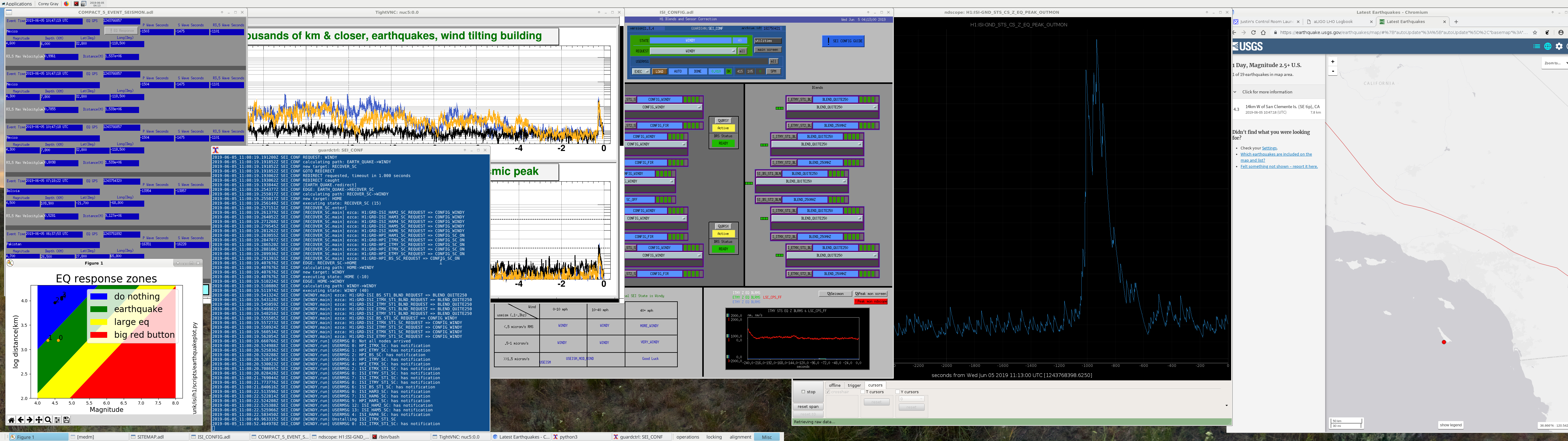Expand Click for more information

point(1278,92)
